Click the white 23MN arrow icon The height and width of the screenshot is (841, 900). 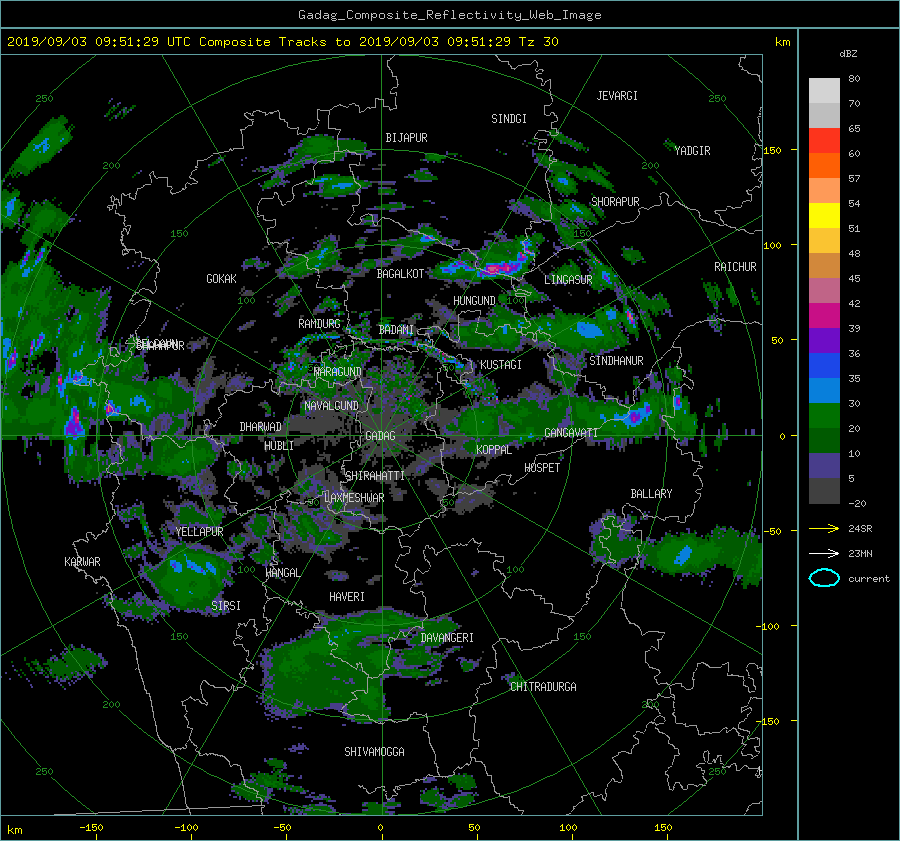pos(824,553)
